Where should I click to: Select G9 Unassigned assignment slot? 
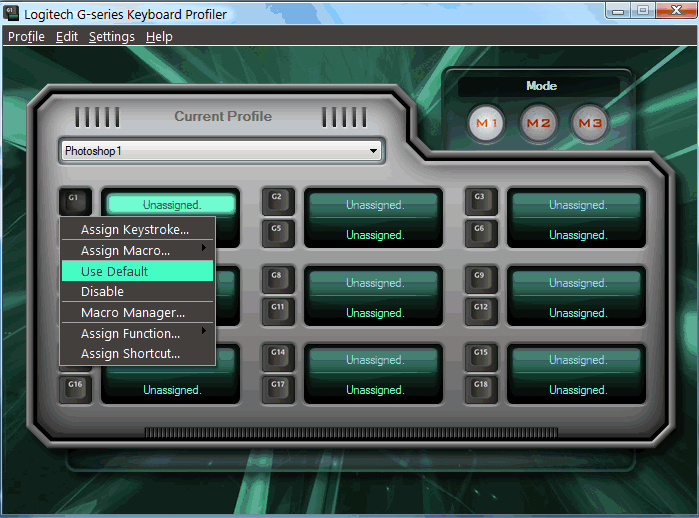[577, 283]
